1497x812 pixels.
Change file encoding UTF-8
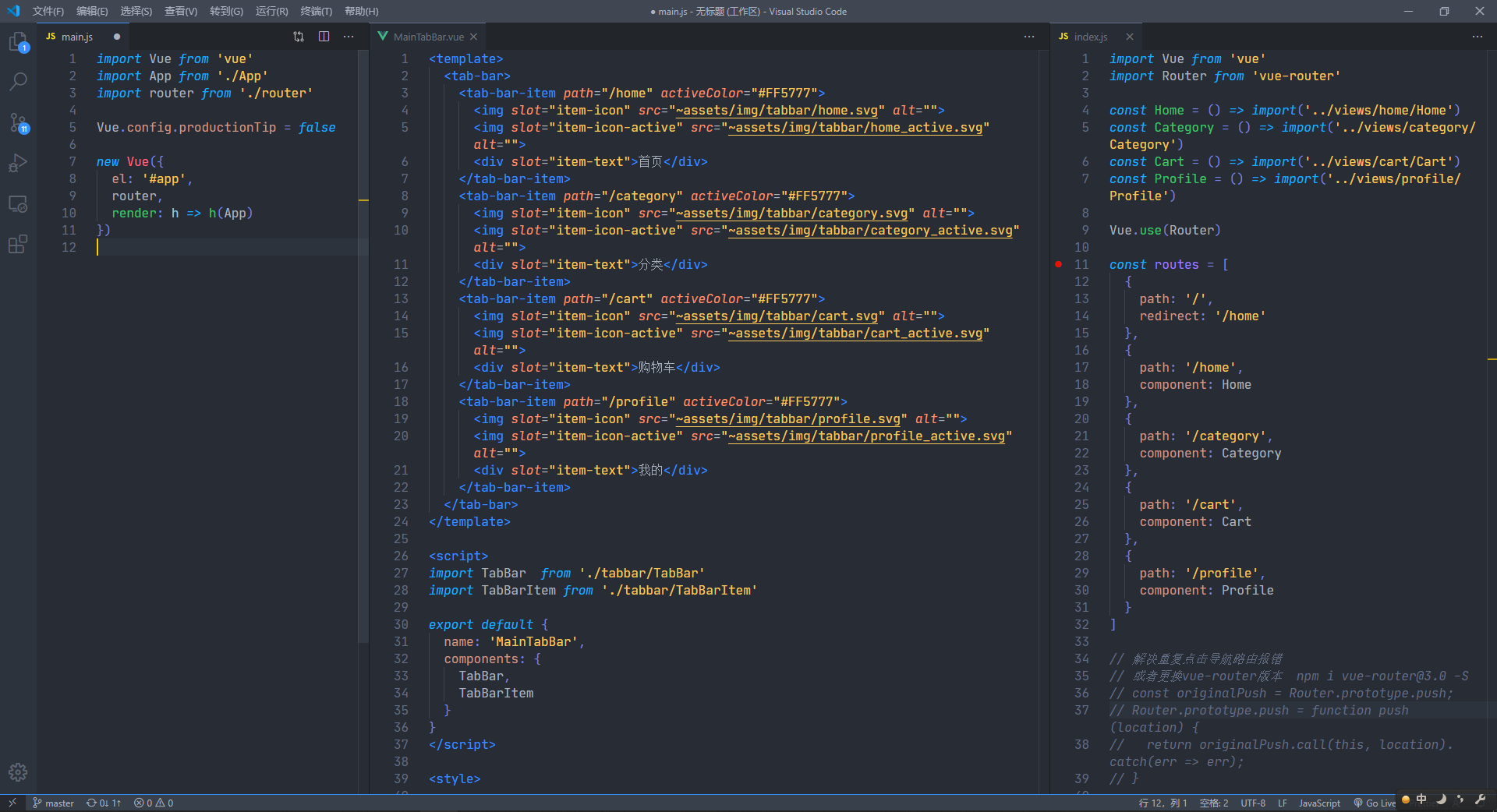[1253, 803]
